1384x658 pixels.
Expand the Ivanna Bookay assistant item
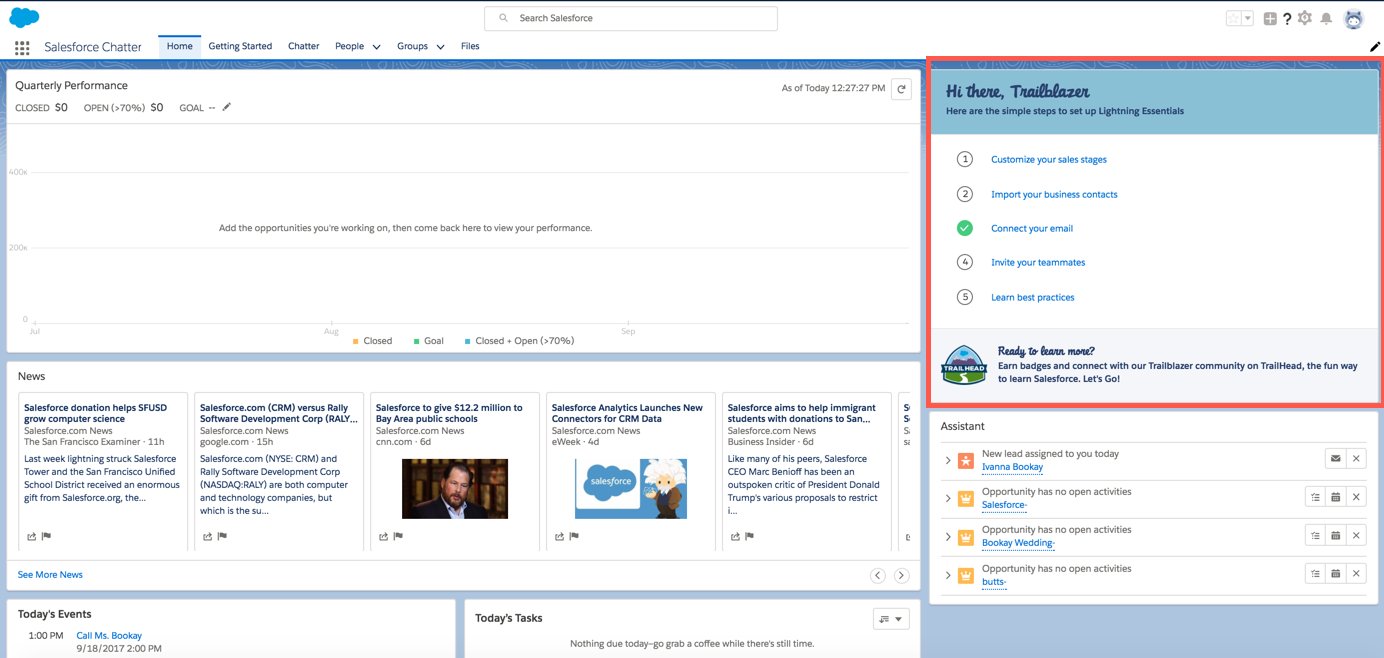point(948,461)
